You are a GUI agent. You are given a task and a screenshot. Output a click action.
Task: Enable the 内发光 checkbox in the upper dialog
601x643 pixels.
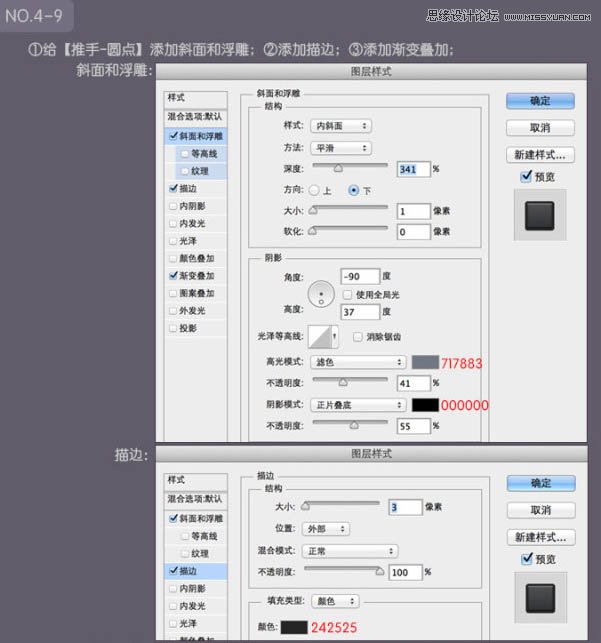[x=173, y=223]
